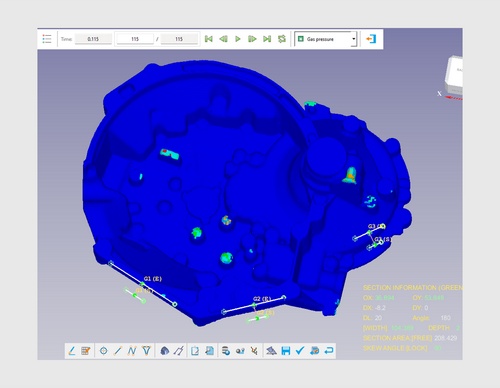Click the split path tool icon
Image resolution: width=500 pixels, height=388 pixels.
click(179, 351)
